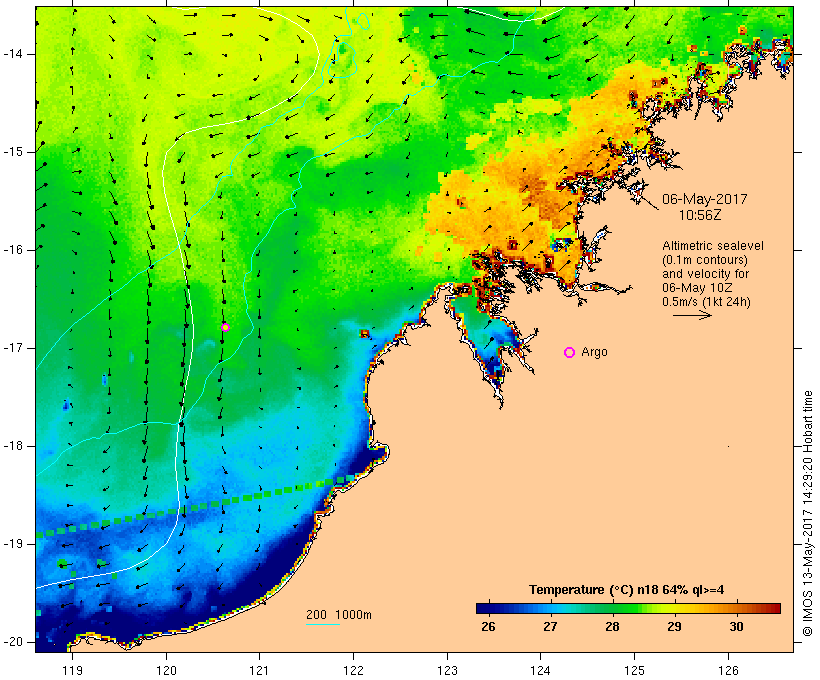Click the '(0.1m contours)' text
The image size is (820, 680).
point(704,260)
